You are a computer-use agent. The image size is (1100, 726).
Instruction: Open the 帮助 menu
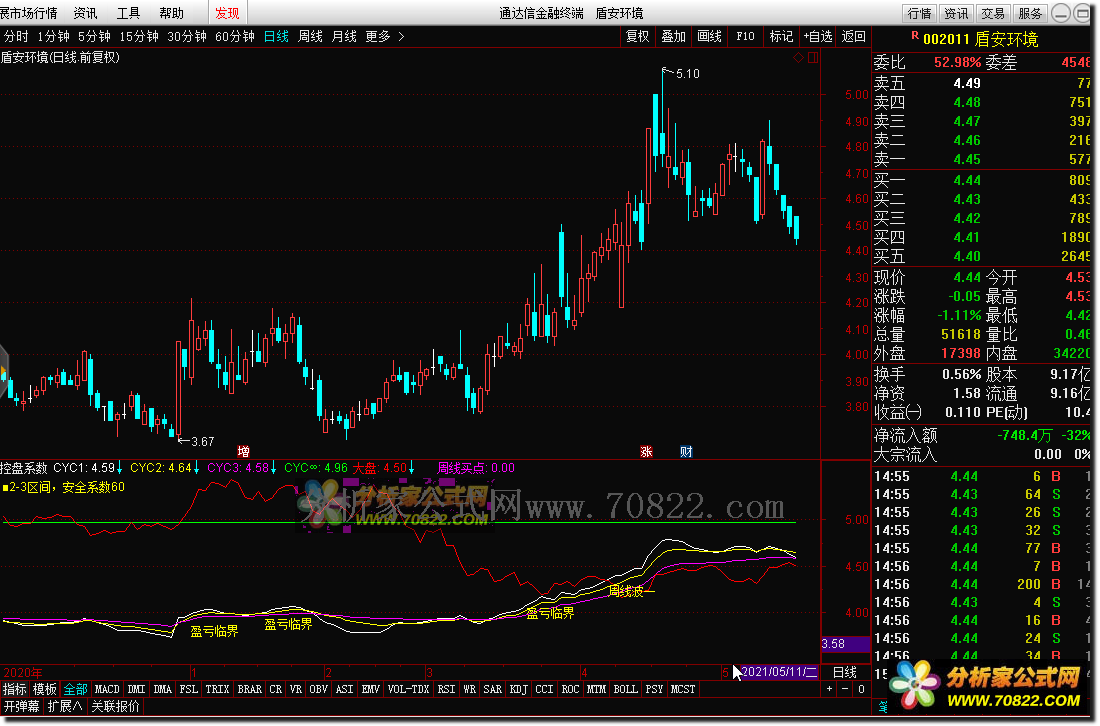171,13
